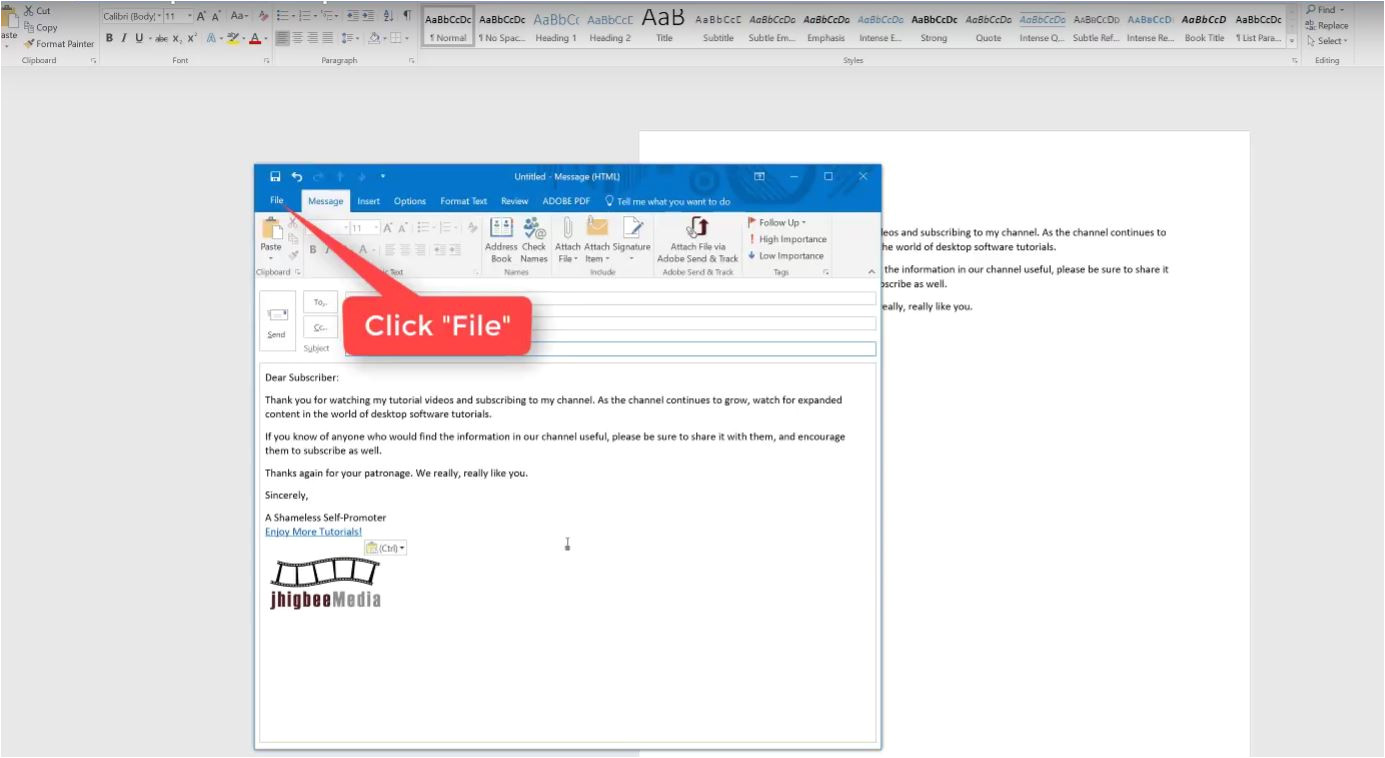Click the Check Names icon
The image size is (1385, 758).
534,239
